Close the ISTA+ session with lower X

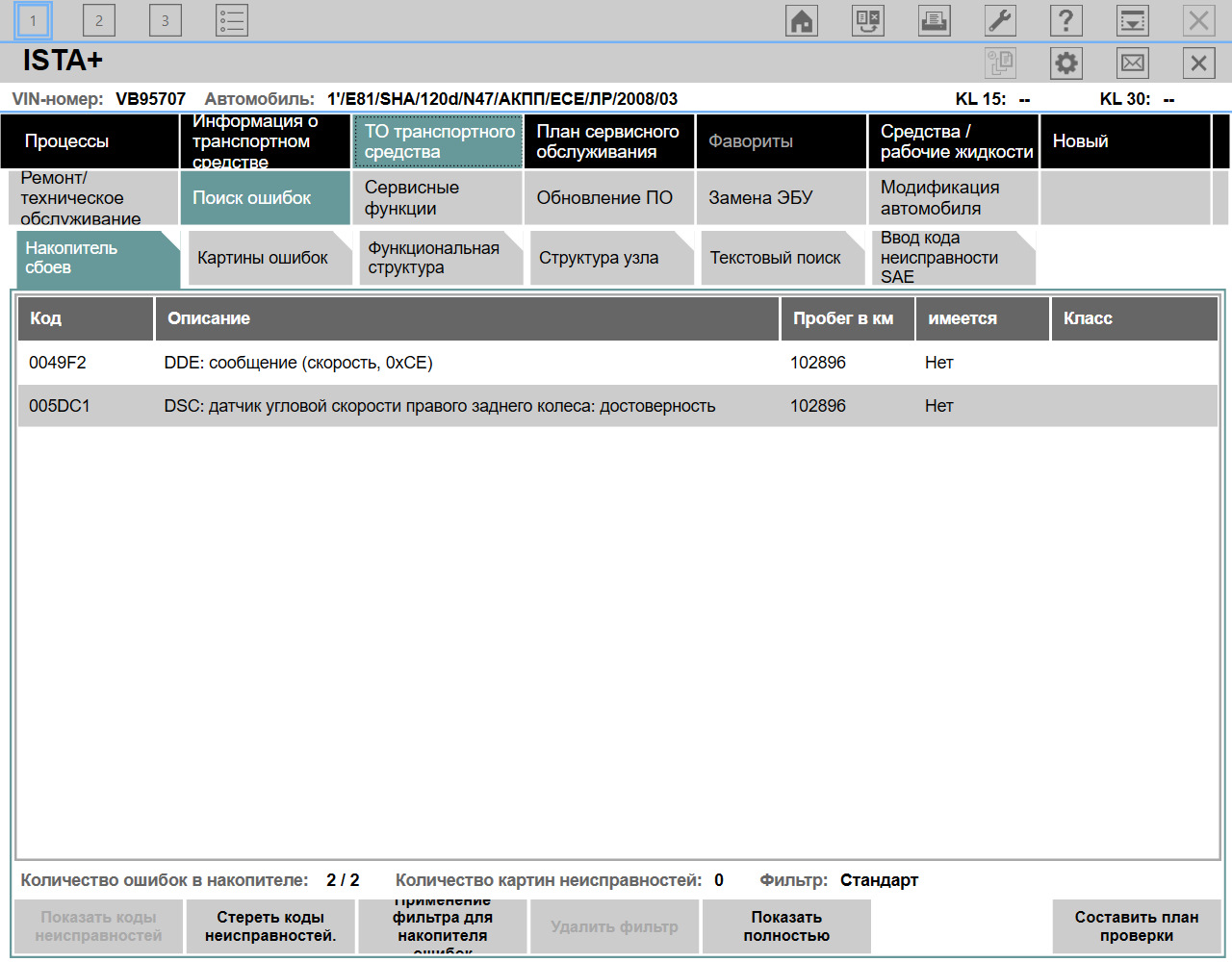[x=1198, y=63]
